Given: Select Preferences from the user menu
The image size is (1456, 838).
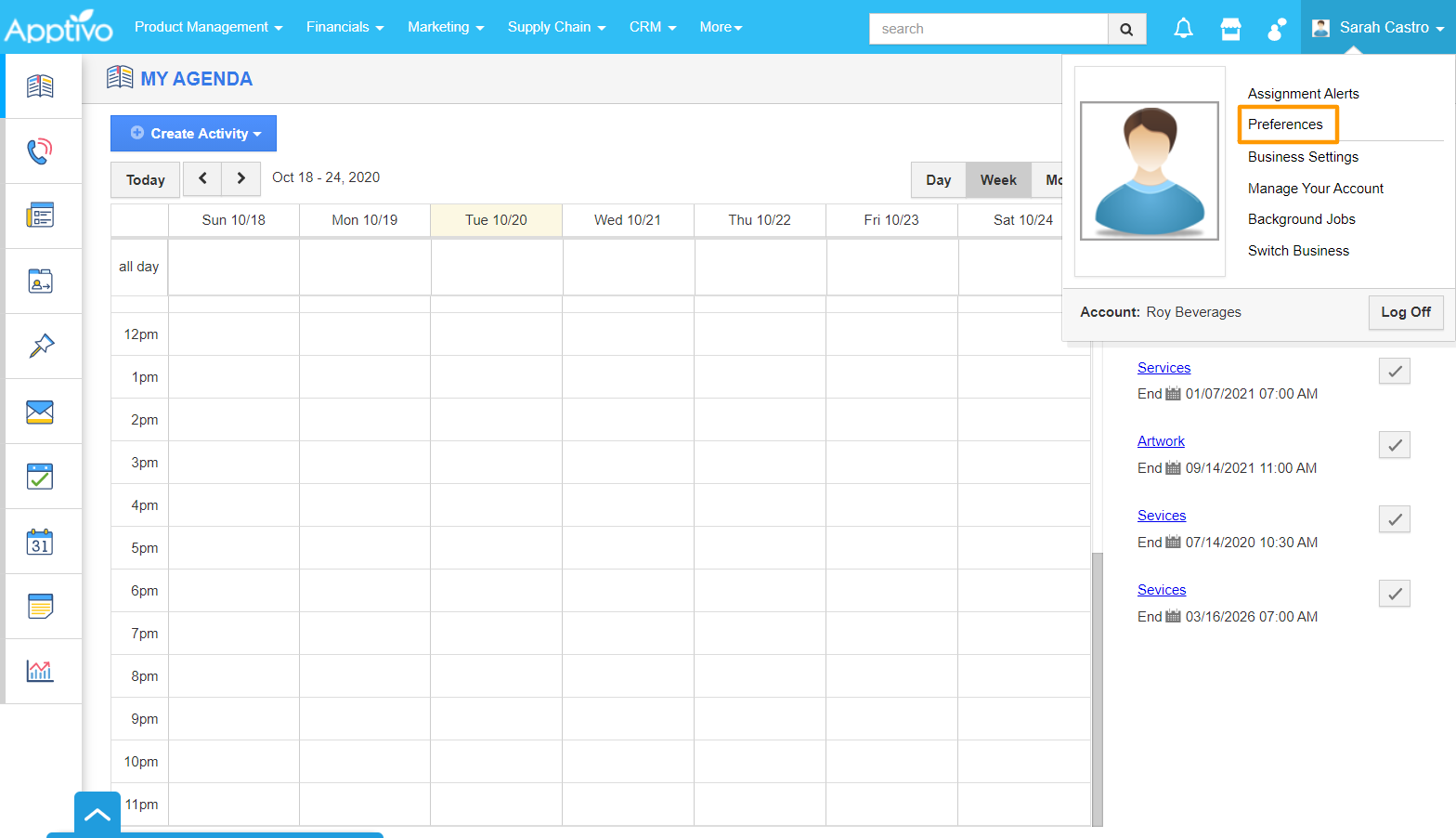Looking at the screenshot, I should pos(1285,124).
